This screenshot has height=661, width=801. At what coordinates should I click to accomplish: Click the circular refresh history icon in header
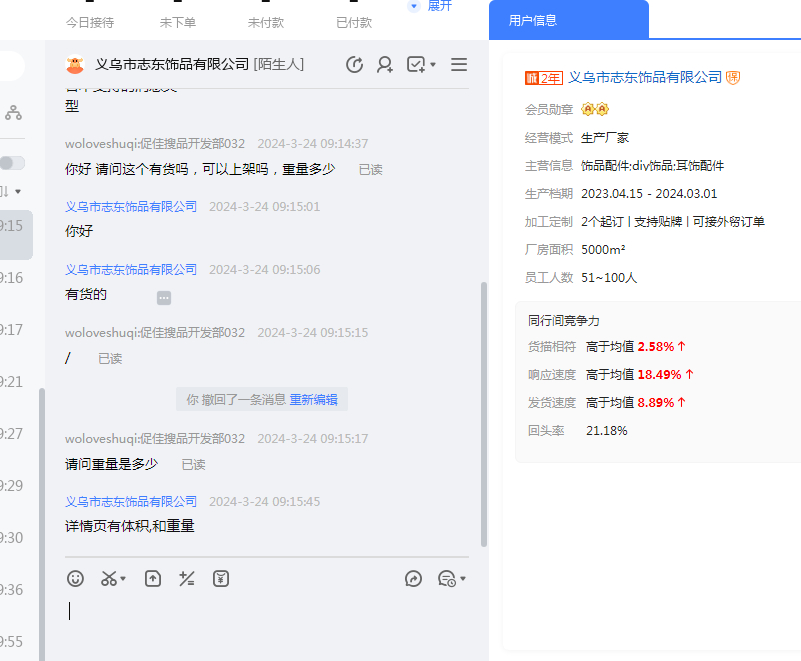point(354,65)
